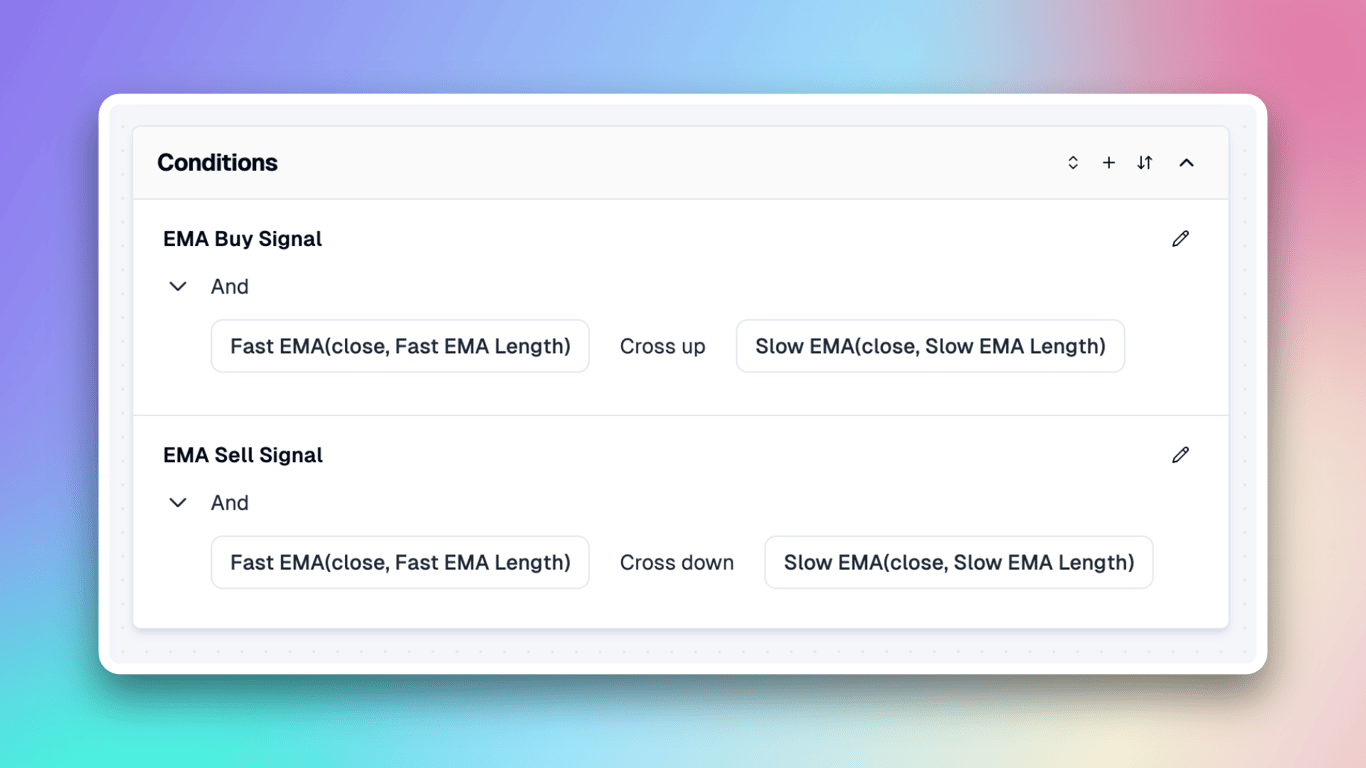
Task: Select the Slow EMA chip in EMA Buy Signal
Action: coord(930,346)
